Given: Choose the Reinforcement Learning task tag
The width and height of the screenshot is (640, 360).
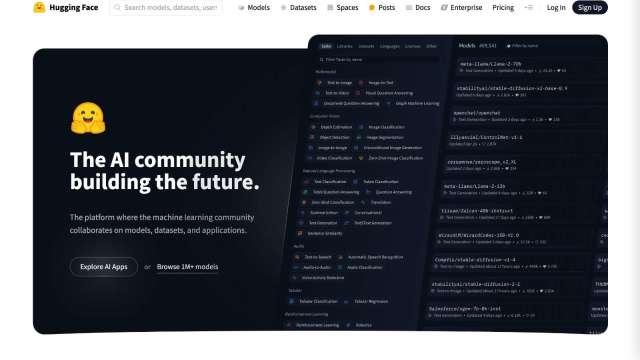Looking at the screenshot, I should tap(313, 325).
